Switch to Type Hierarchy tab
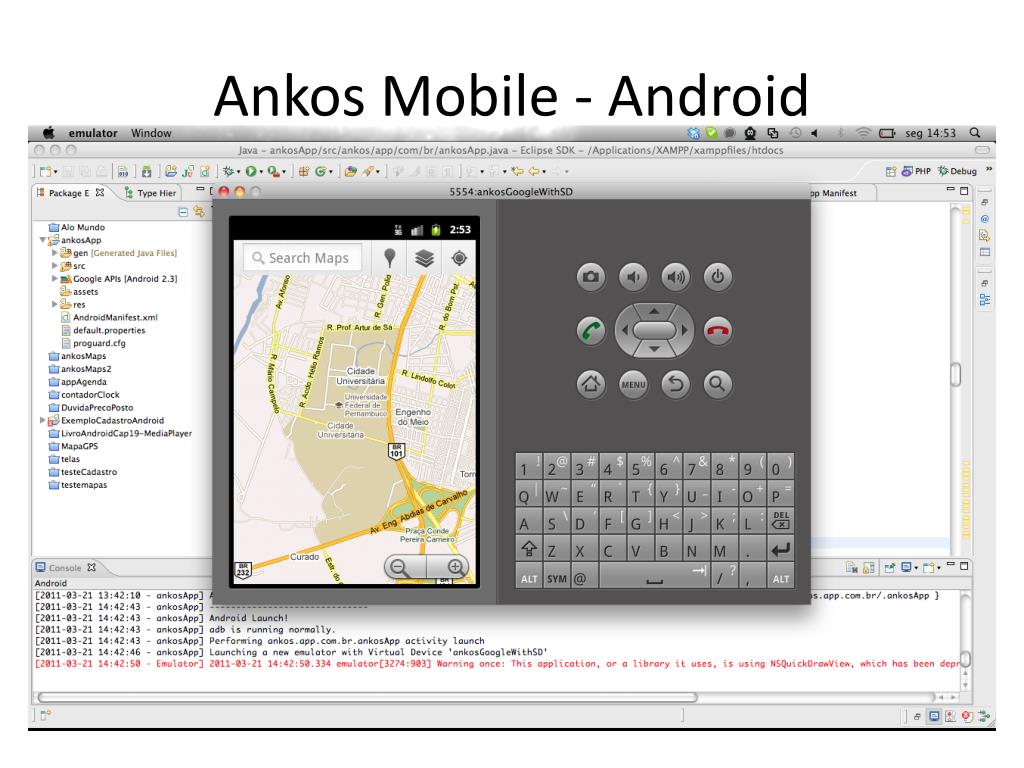The image size is (1024, 768). [150, 193]
